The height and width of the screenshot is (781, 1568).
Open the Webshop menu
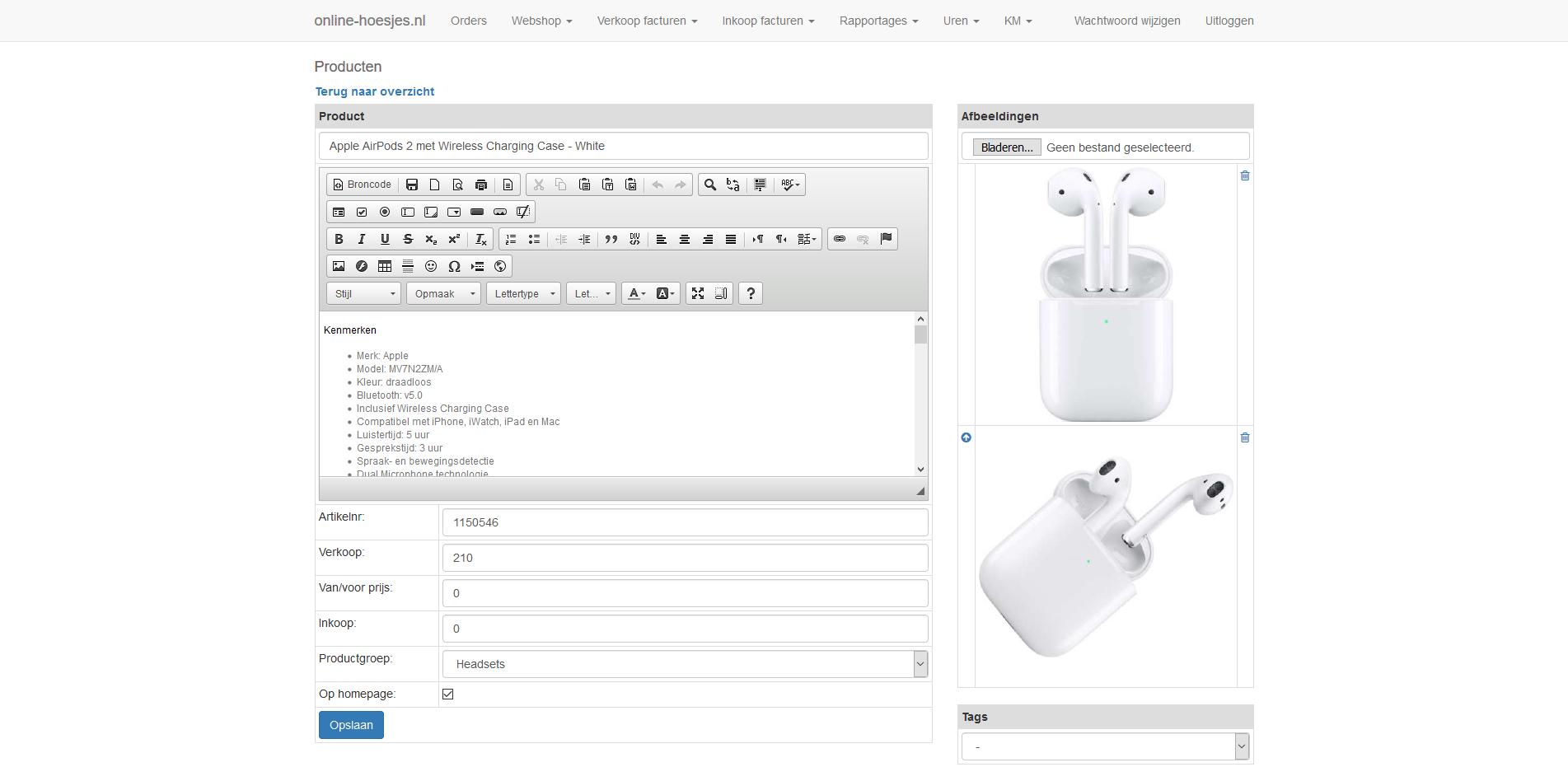click(542, 21)
